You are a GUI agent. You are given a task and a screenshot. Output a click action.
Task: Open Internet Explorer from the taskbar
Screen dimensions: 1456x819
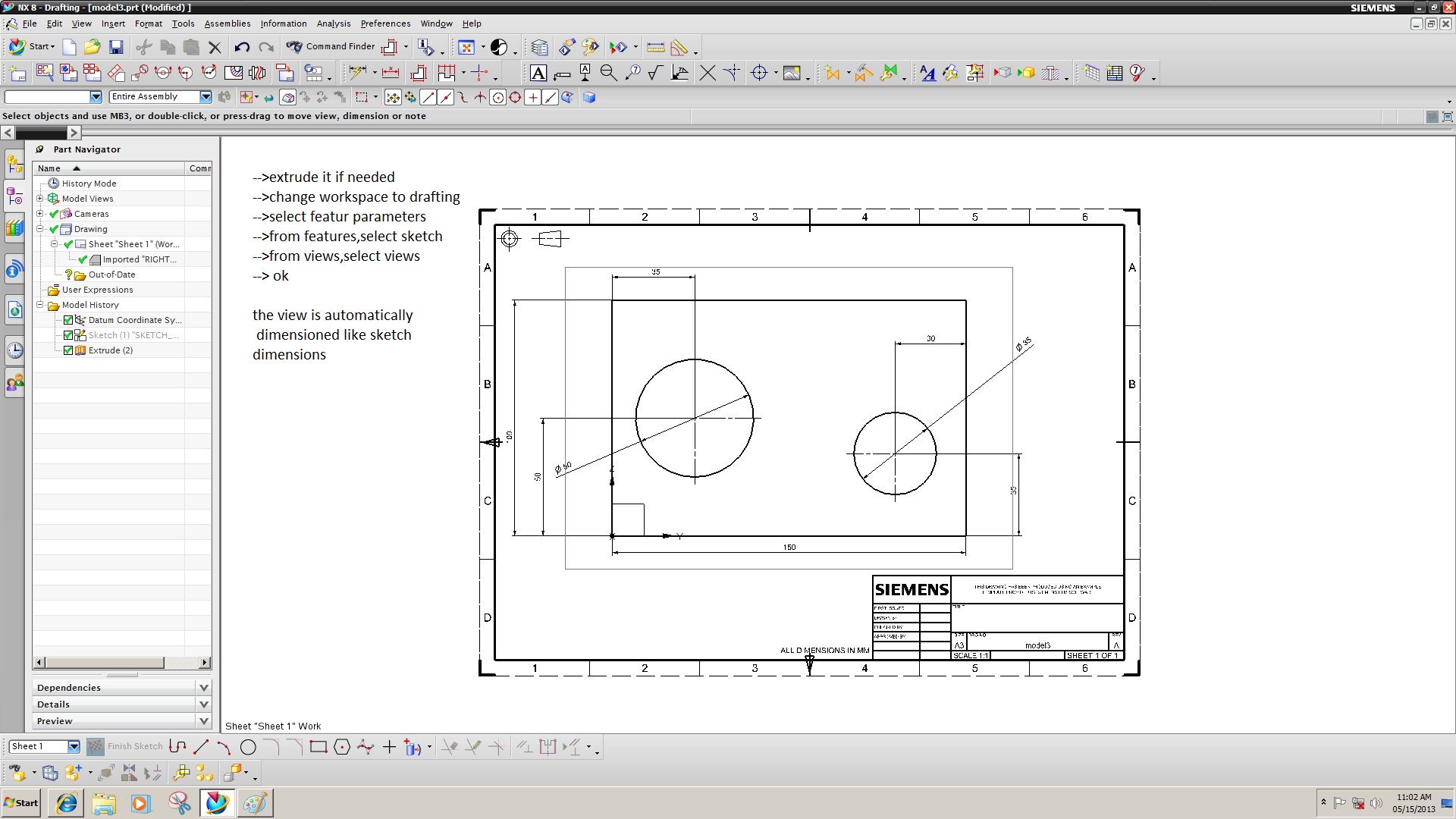coord(67,803)
